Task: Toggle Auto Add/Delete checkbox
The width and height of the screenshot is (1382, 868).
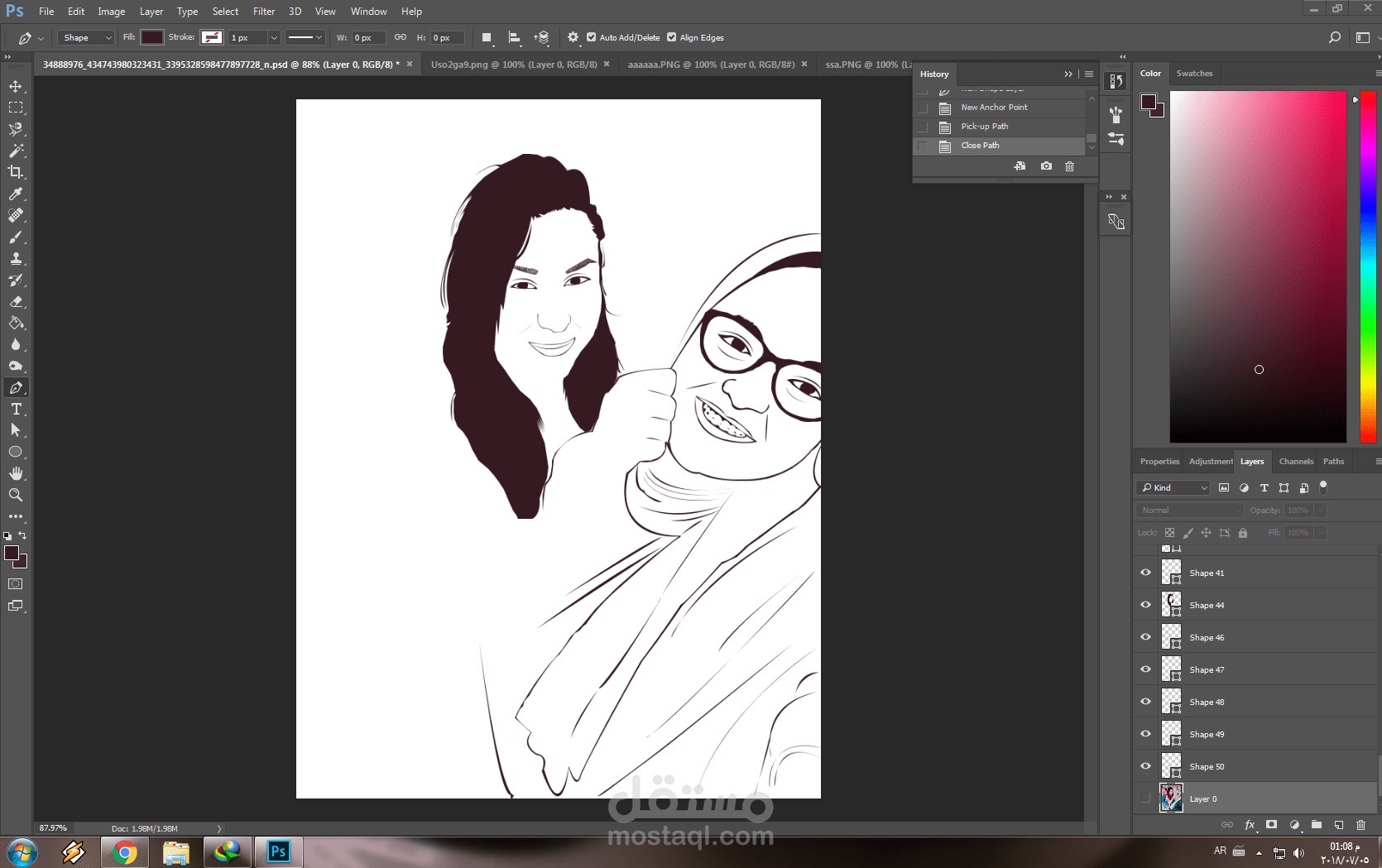Action: coord(591,37)
